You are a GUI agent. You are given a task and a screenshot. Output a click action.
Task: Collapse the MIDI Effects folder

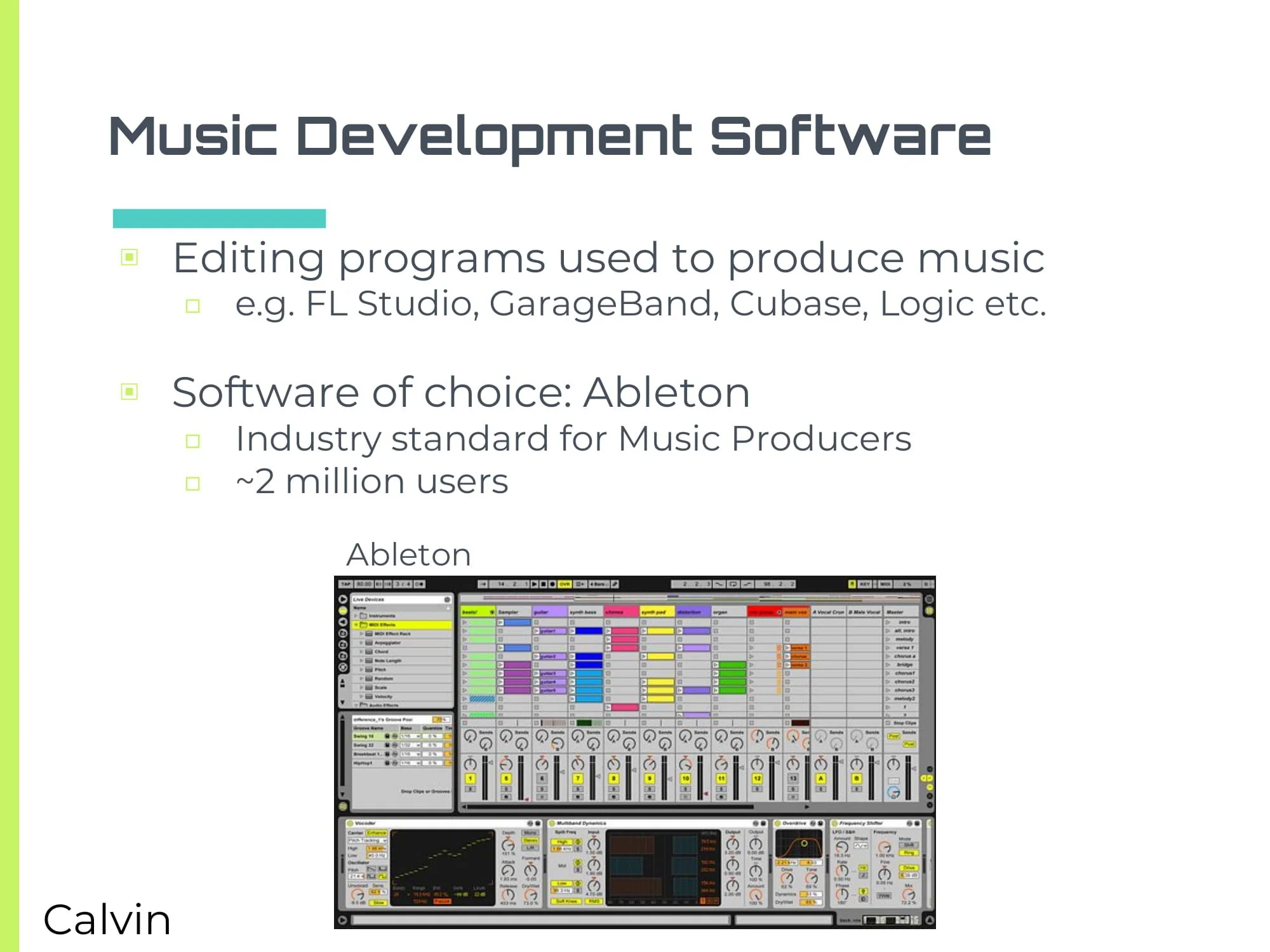tap(356, 625)
